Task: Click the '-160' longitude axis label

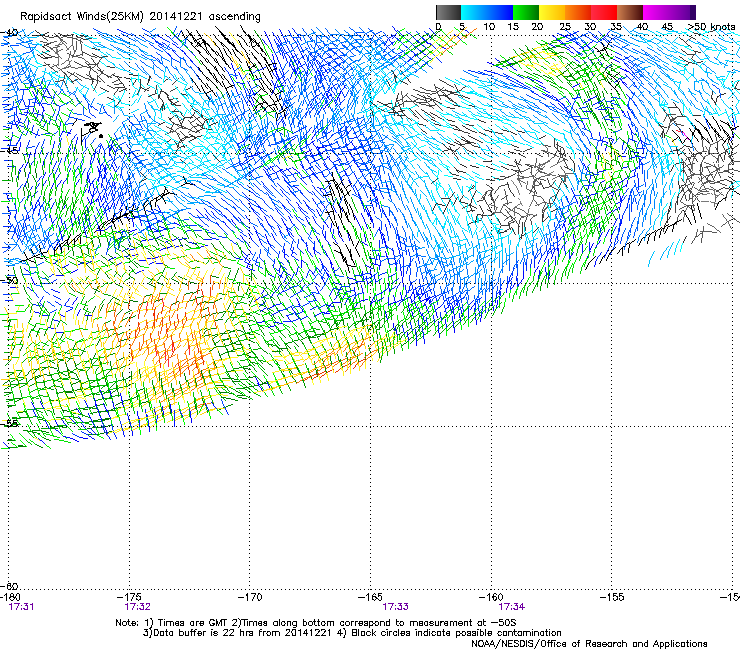Action: tap(491, 597)
